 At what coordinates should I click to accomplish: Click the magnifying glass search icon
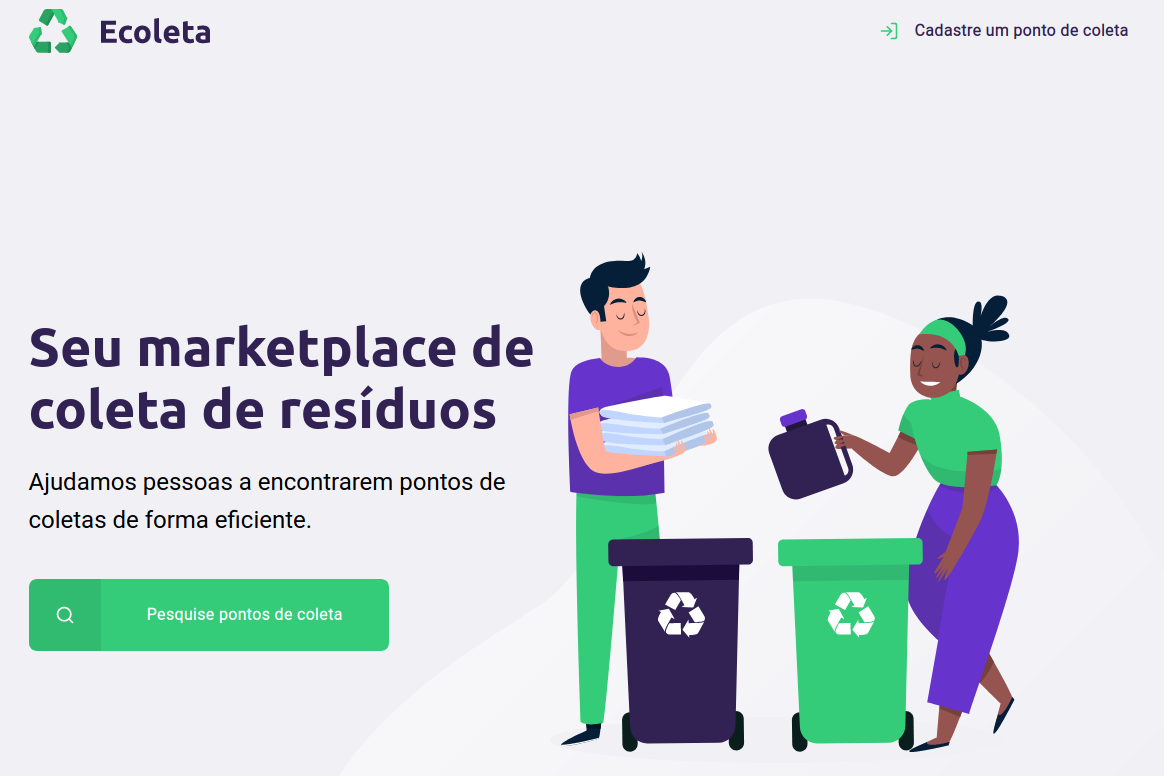pyautogui.click(x=65, y=615)
